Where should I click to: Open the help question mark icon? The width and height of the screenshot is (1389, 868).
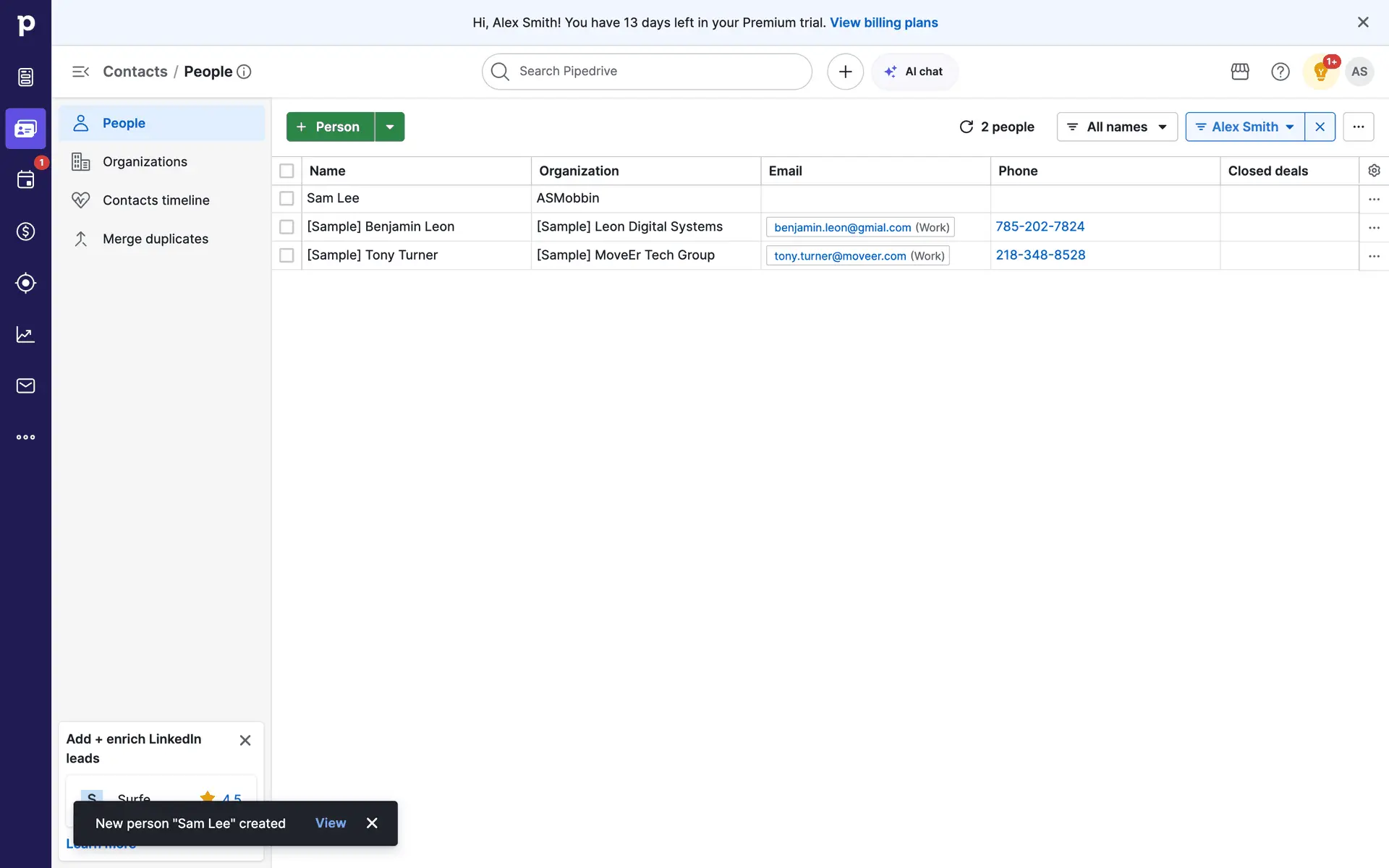pyautogui.click(x=1280, y=72)
